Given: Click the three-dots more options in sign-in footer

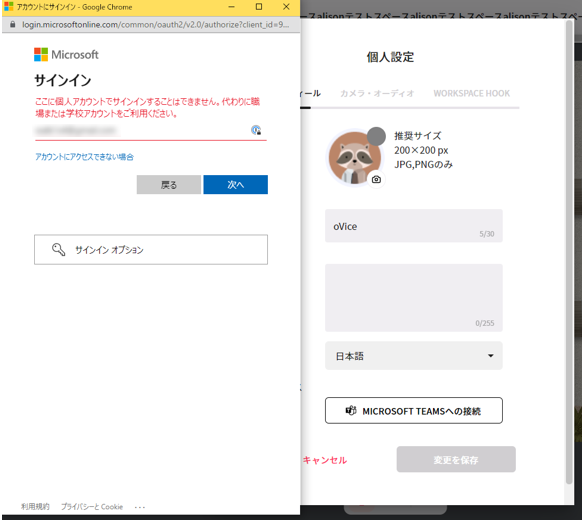Looking at the screenshot, I should click(x=140, y=507).
